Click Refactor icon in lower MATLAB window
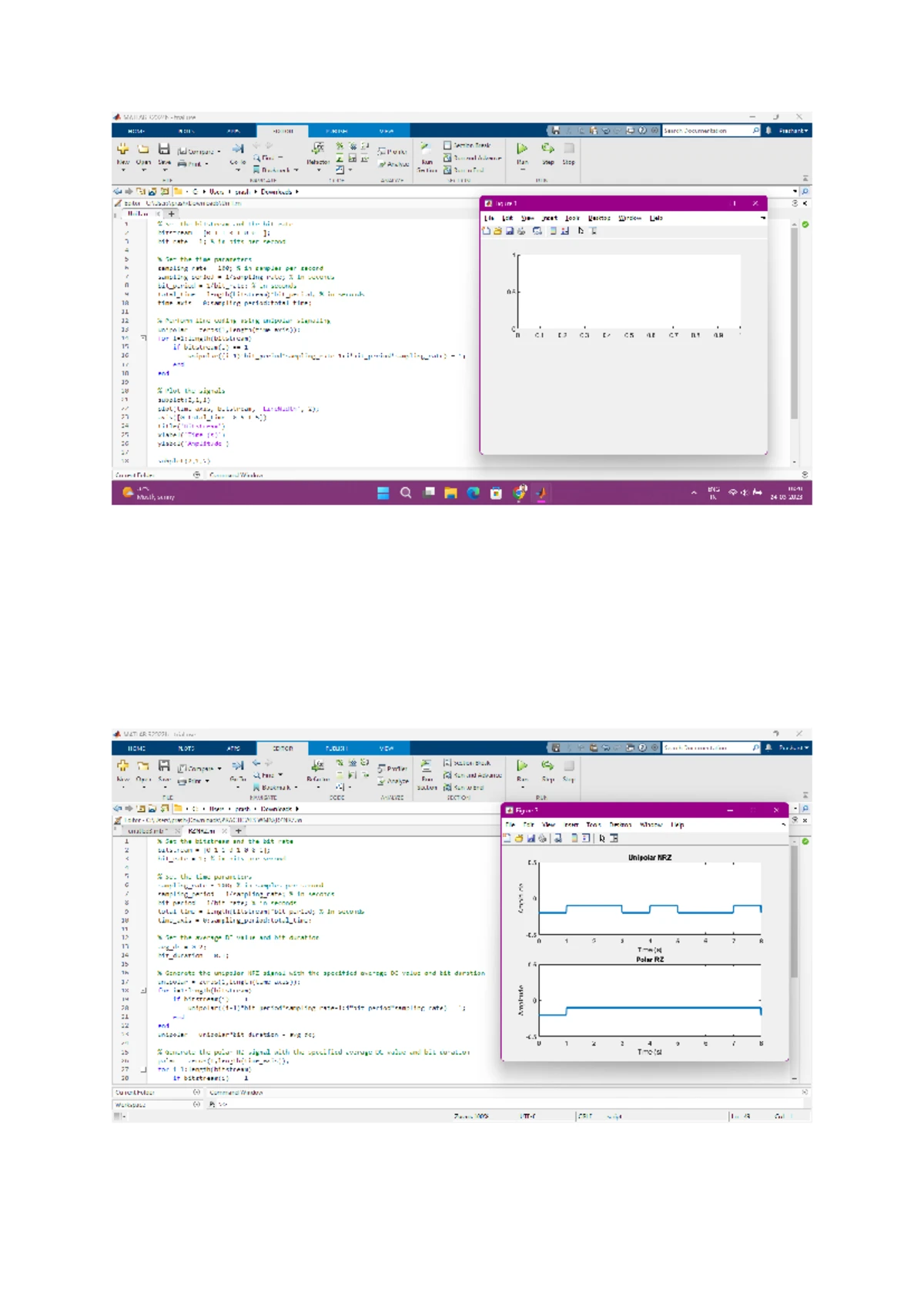This screenshot has height=1306, width=924. 318,765
